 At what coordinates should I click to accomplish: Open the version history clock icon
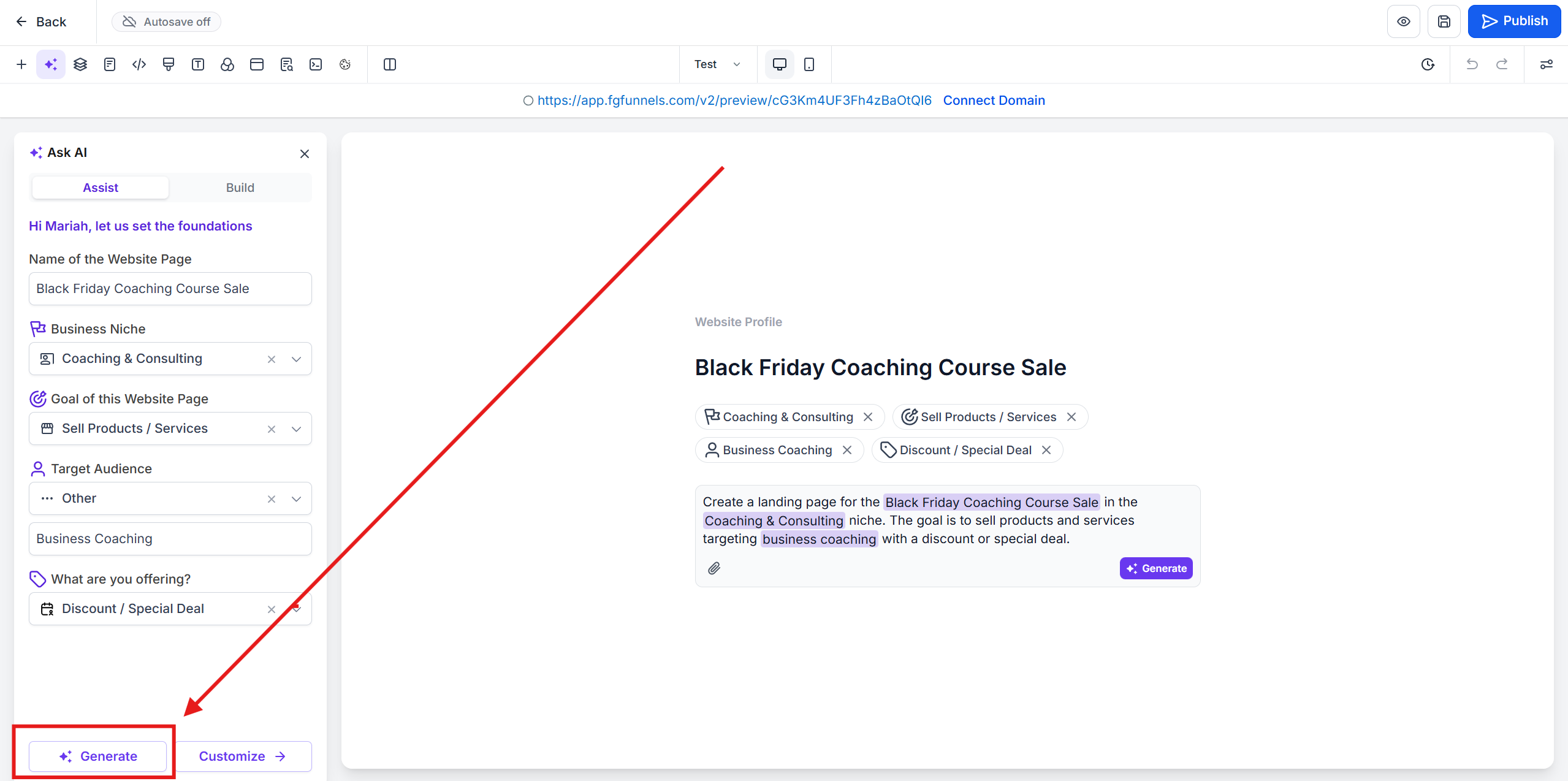pyautogui.click(x=1428, y=64)
